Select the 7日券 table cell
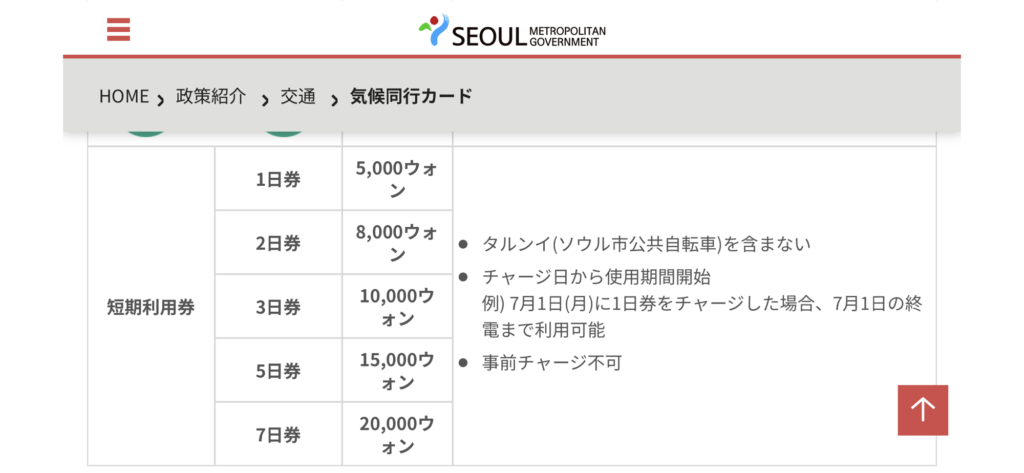Screen dimensions: 1024x473 pyautogui.click(x=278, y=434)
